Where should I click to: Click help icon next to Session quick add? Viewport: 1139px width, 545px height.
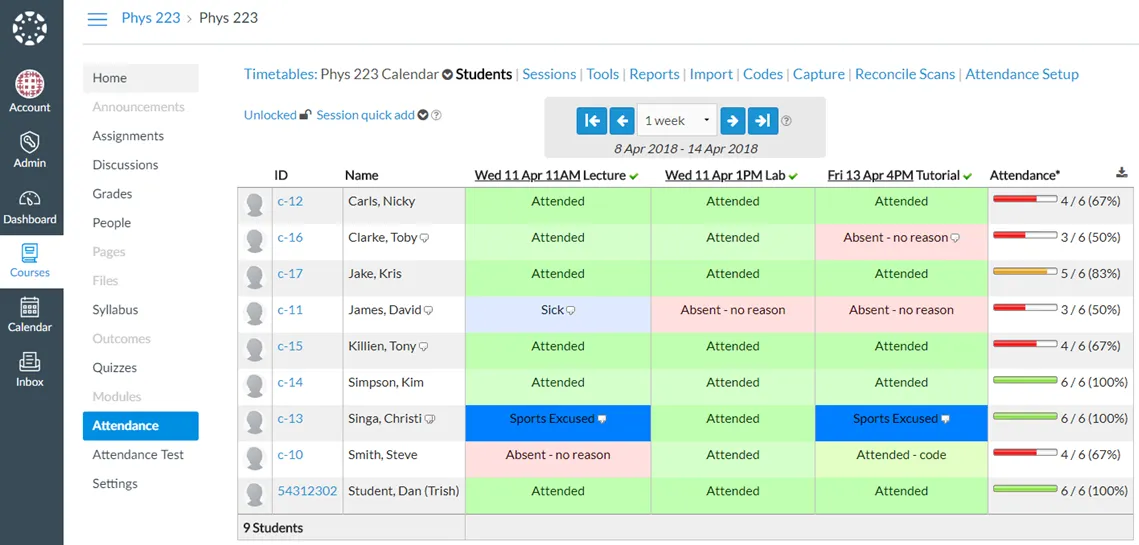tap(437, 115)
